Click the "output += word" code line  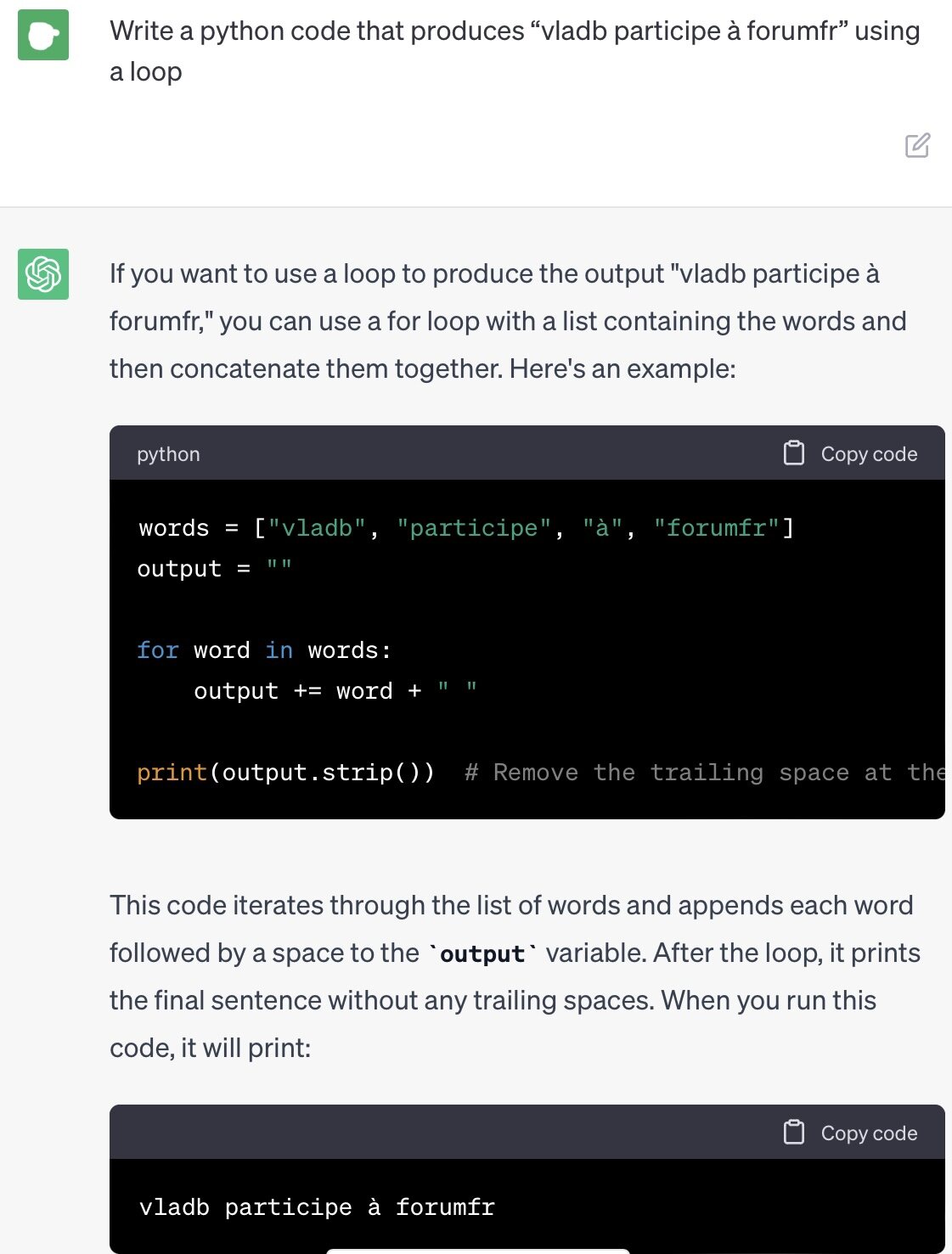(x=335, y=691)
